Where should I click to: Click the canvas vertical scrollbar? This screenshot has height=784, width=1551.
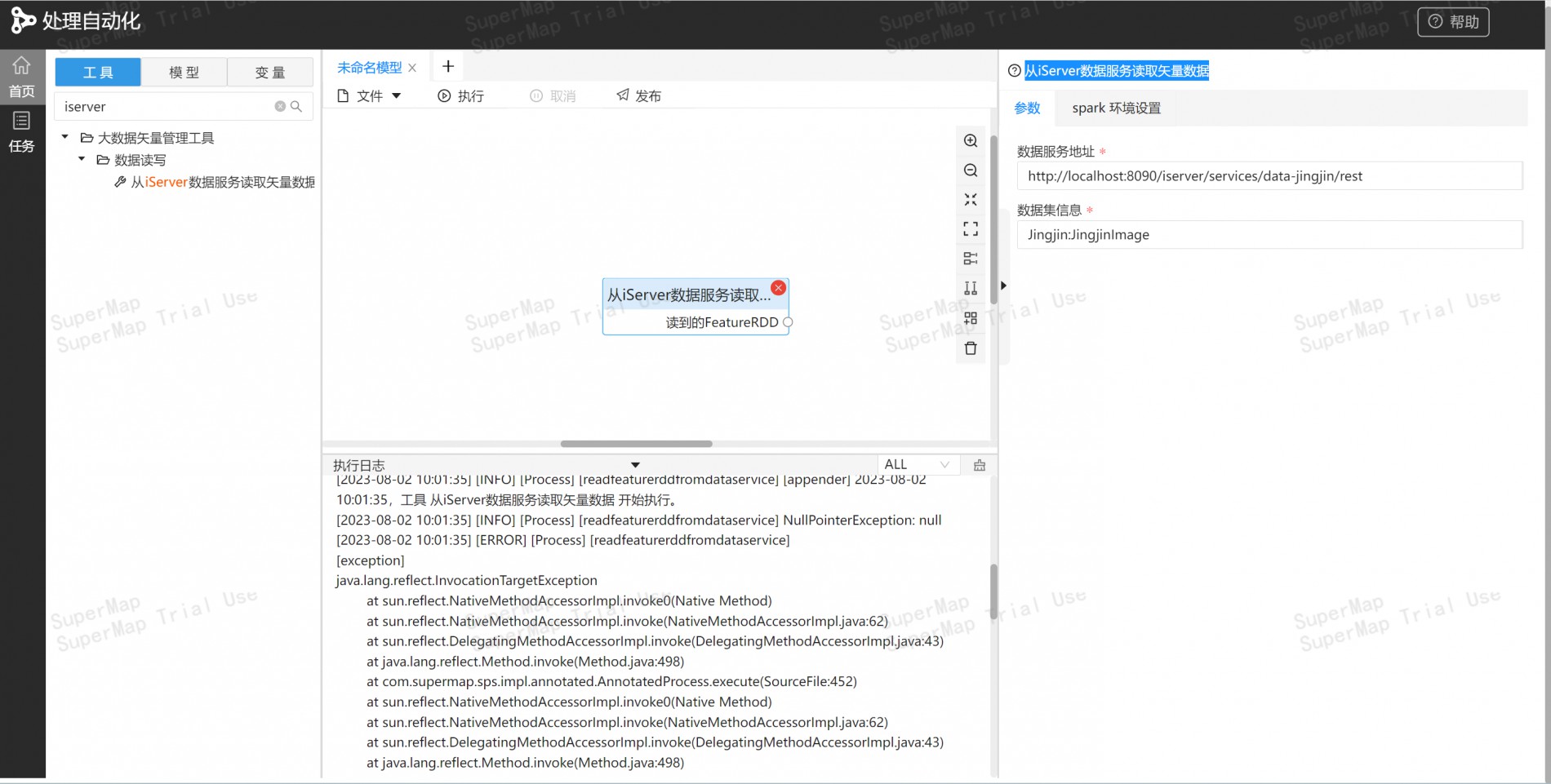[993, 220]
